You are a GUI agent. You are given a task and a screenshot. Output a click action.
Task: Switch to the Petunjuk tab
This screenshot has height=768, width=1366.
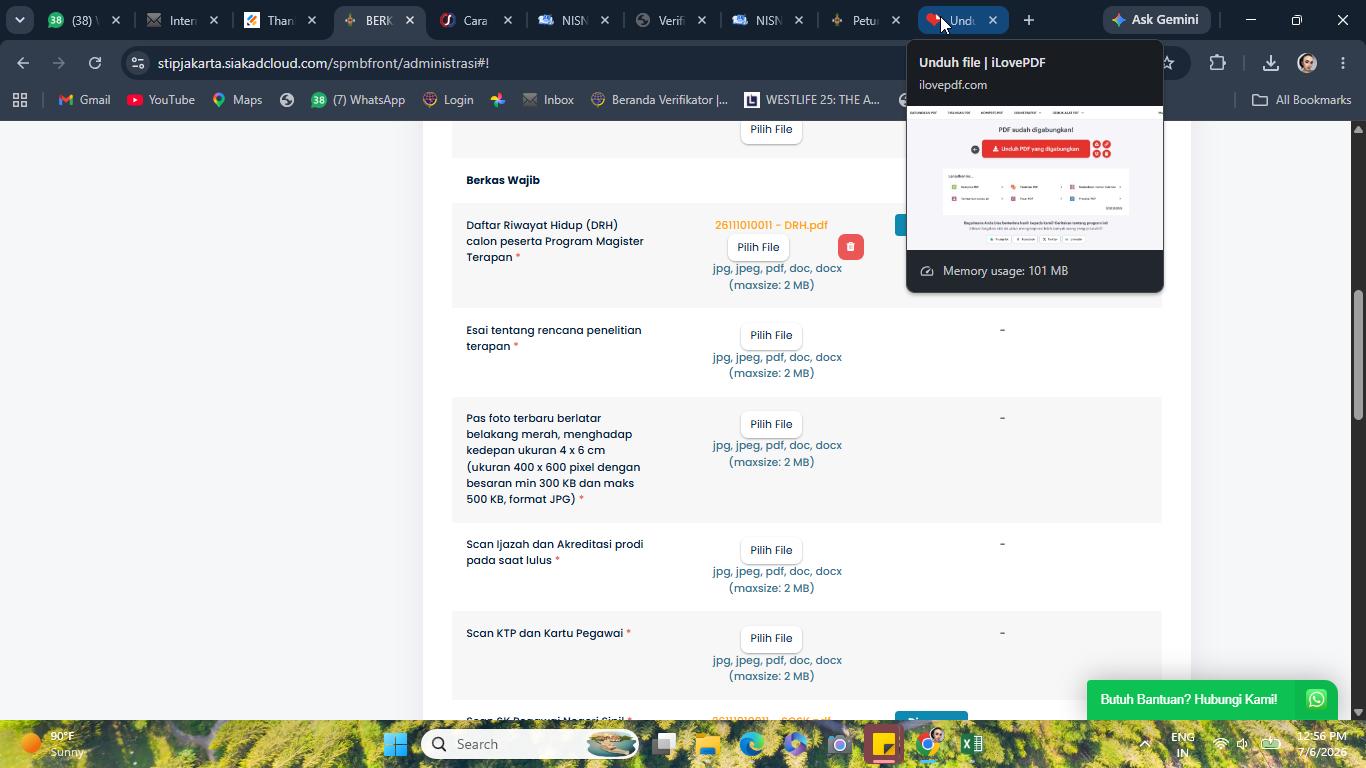864,20
